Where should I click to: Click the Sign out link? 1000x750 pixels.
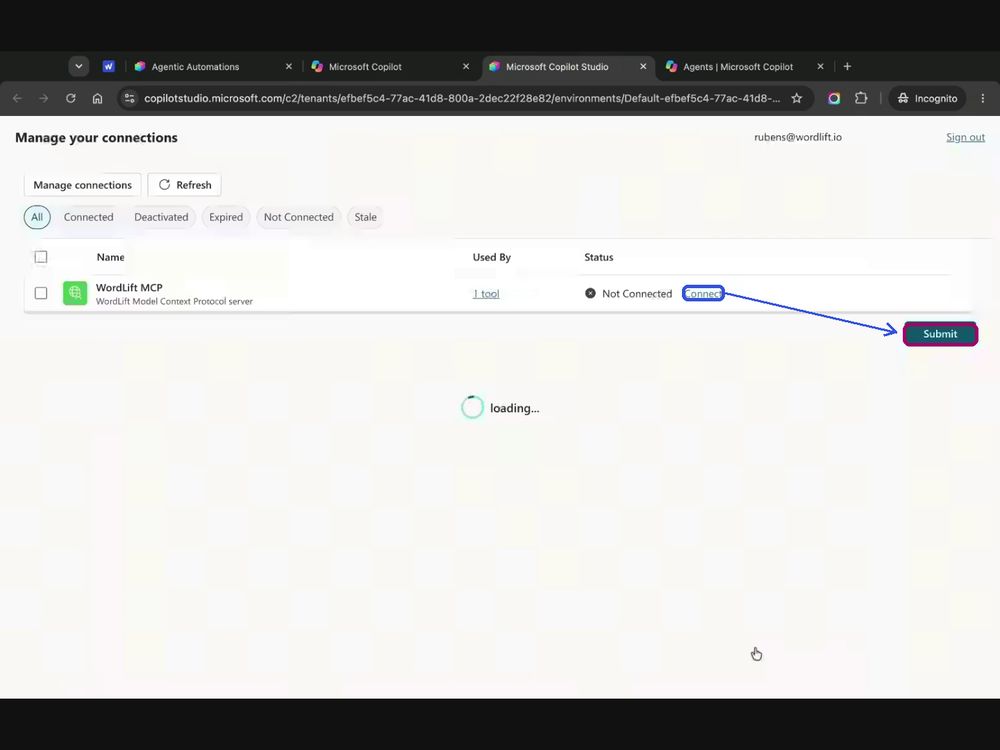965,137
